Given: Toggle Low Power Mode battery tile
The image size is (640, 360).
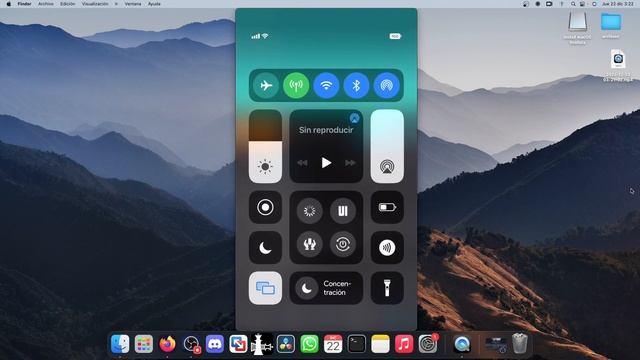Looking at the screenshot, I should tap(387, 207).
